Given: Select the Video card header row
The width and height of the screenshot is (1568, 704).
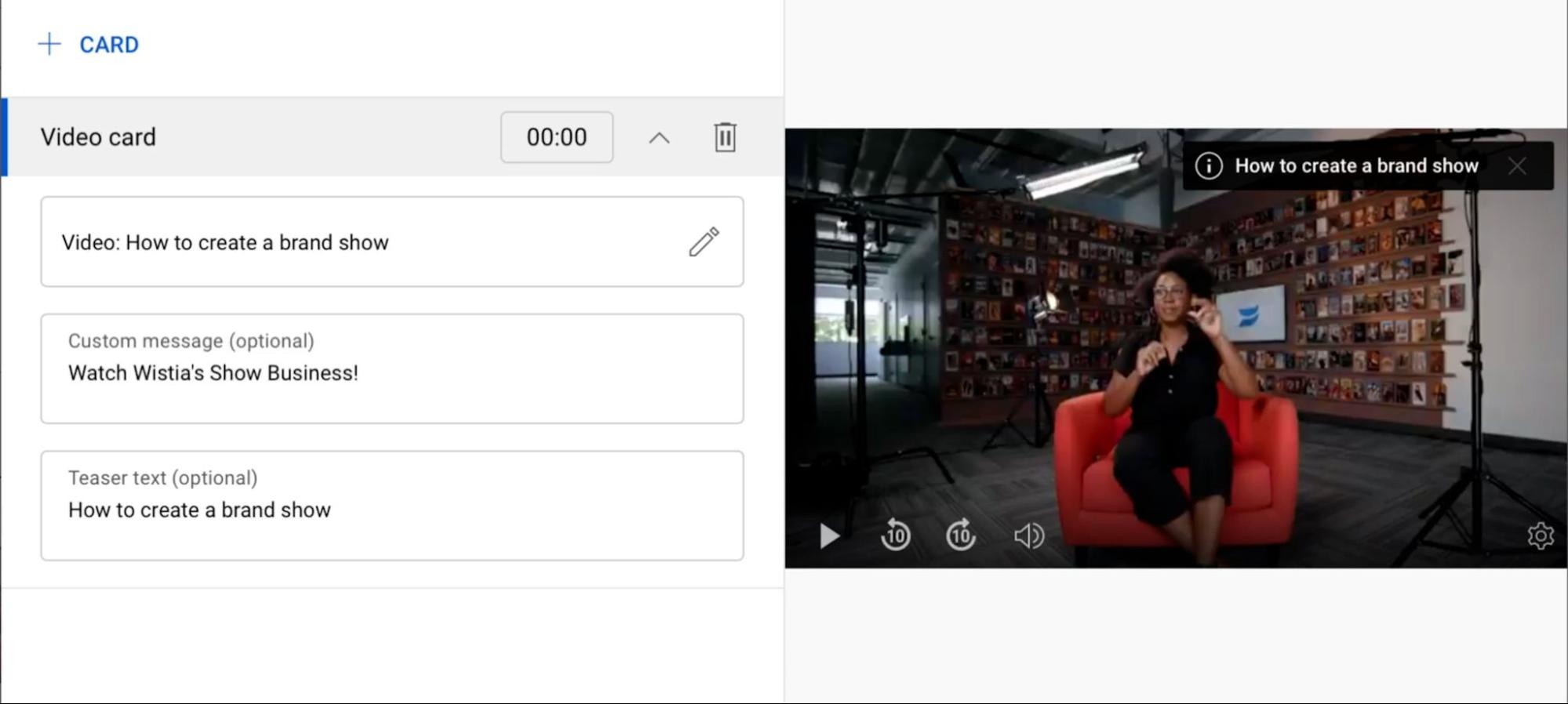Looking at the screenshot, I should 392,137.
